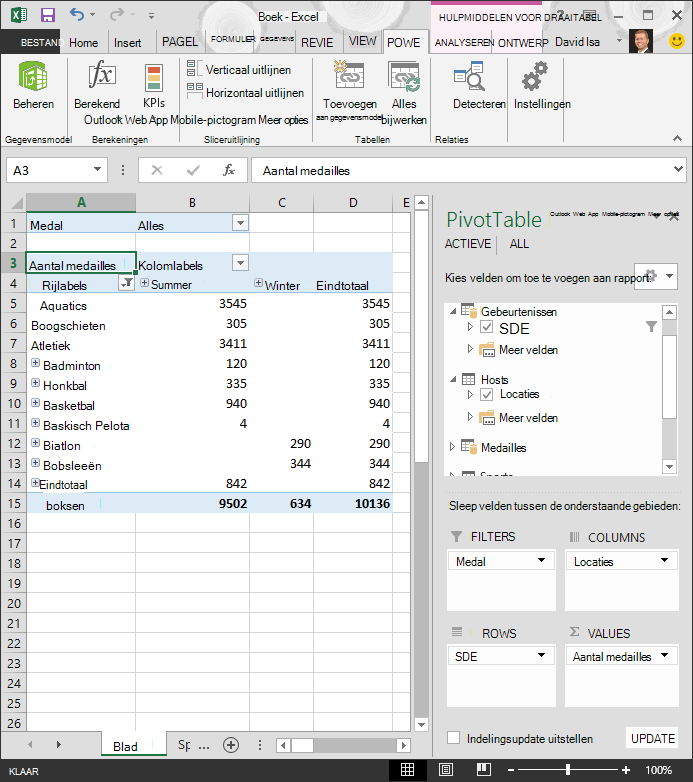Image resolution: width=693 pixels, height=782 pixels.
Task: Select column header D
Action: point(353,202)
